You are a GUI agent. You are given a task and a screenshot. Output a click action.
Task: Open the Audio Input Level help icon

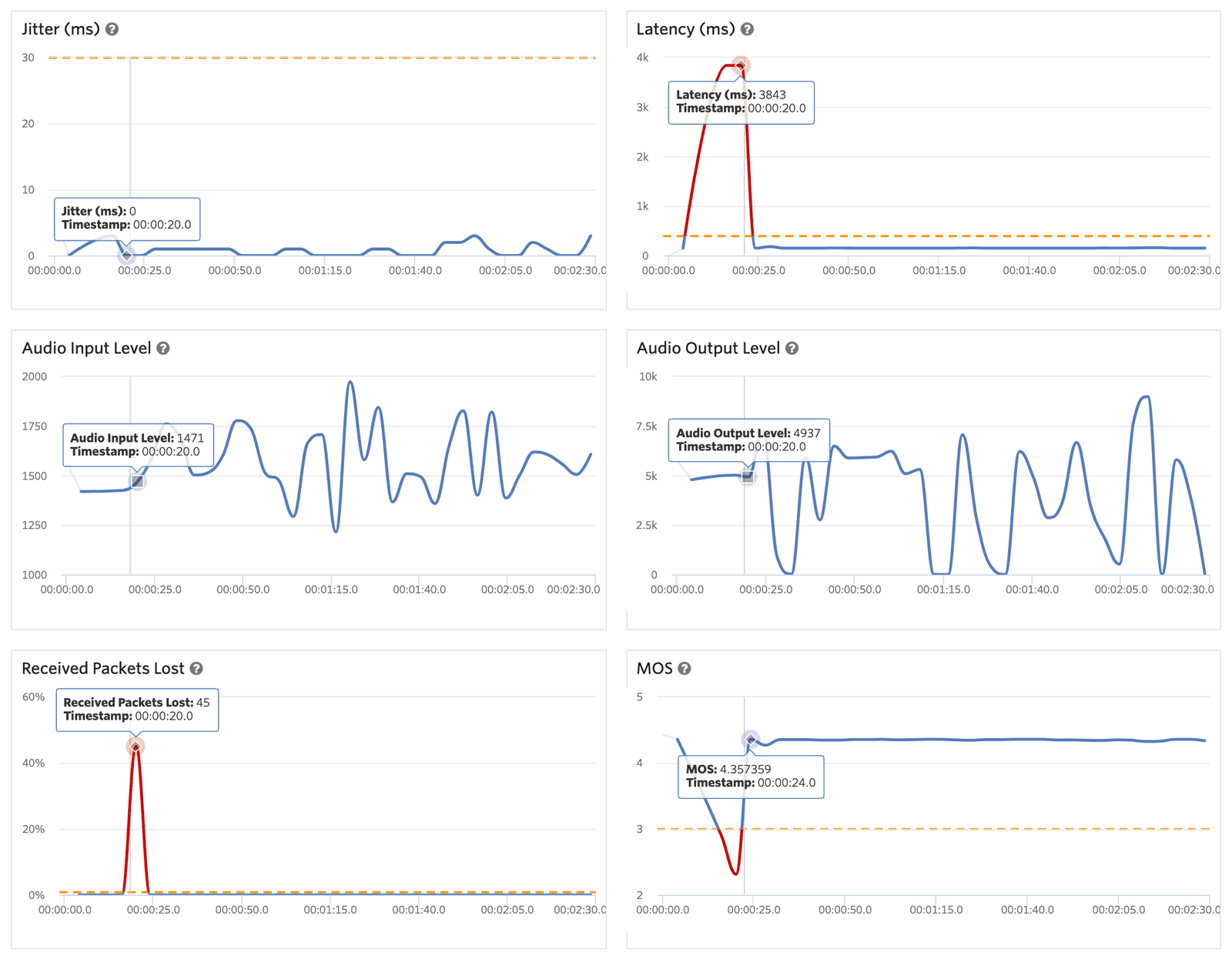click(162, 348)
